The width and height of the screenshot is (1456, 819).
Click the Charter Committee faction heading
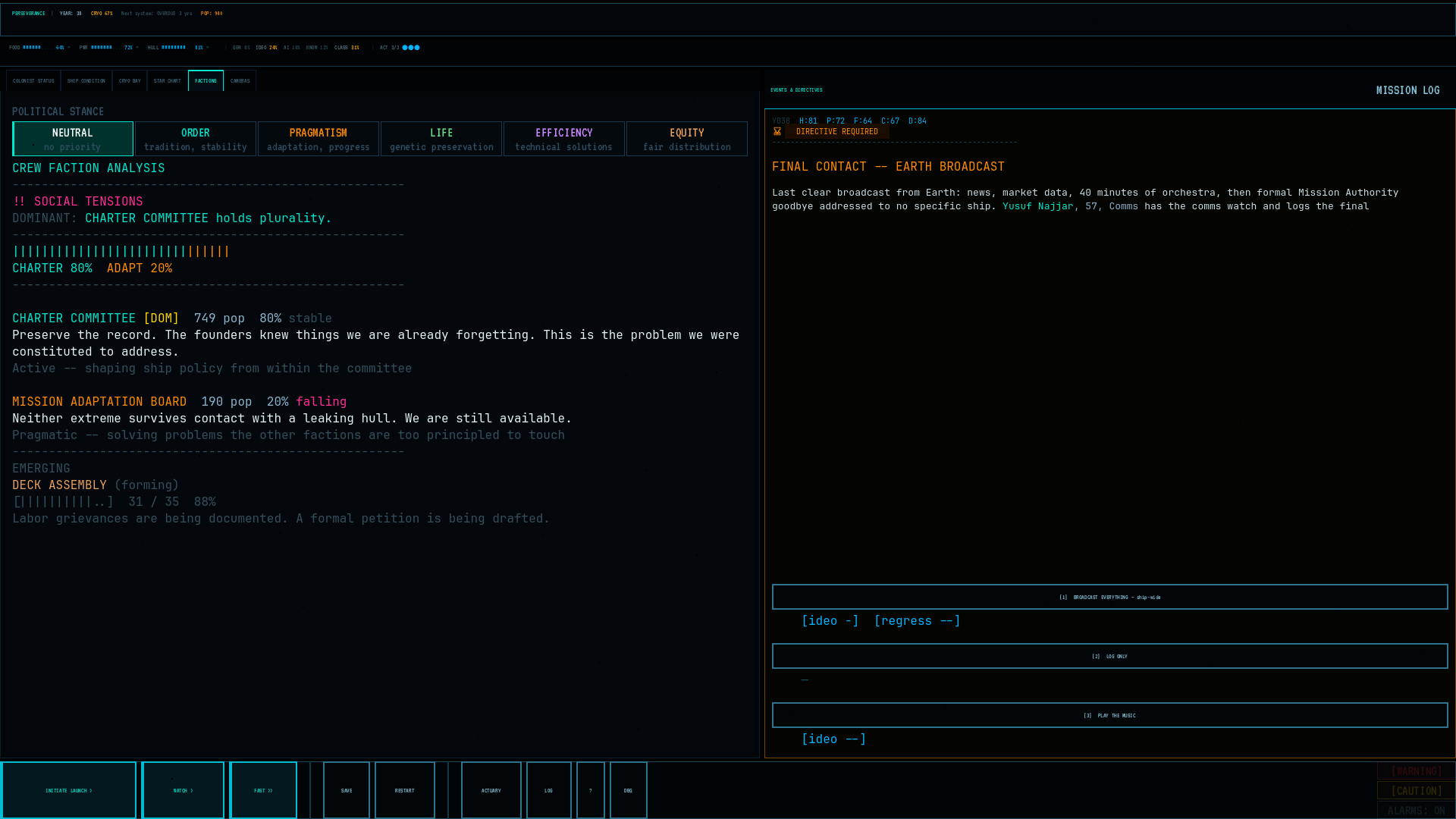[74, 318]
